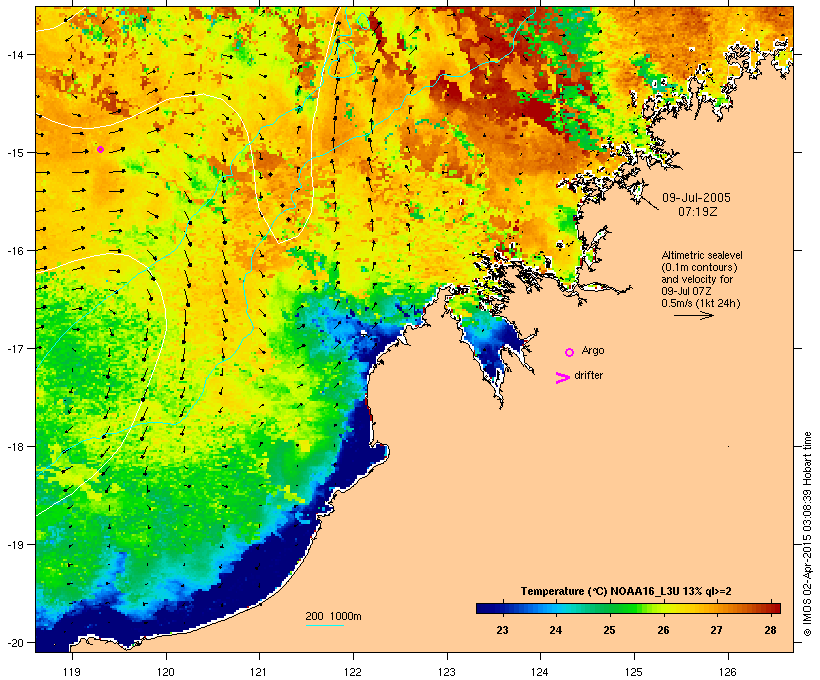The height and width of the screenshot is (680, 820).
Task: Click the longitude axis label '124'
Action: [x=540, y=672]
